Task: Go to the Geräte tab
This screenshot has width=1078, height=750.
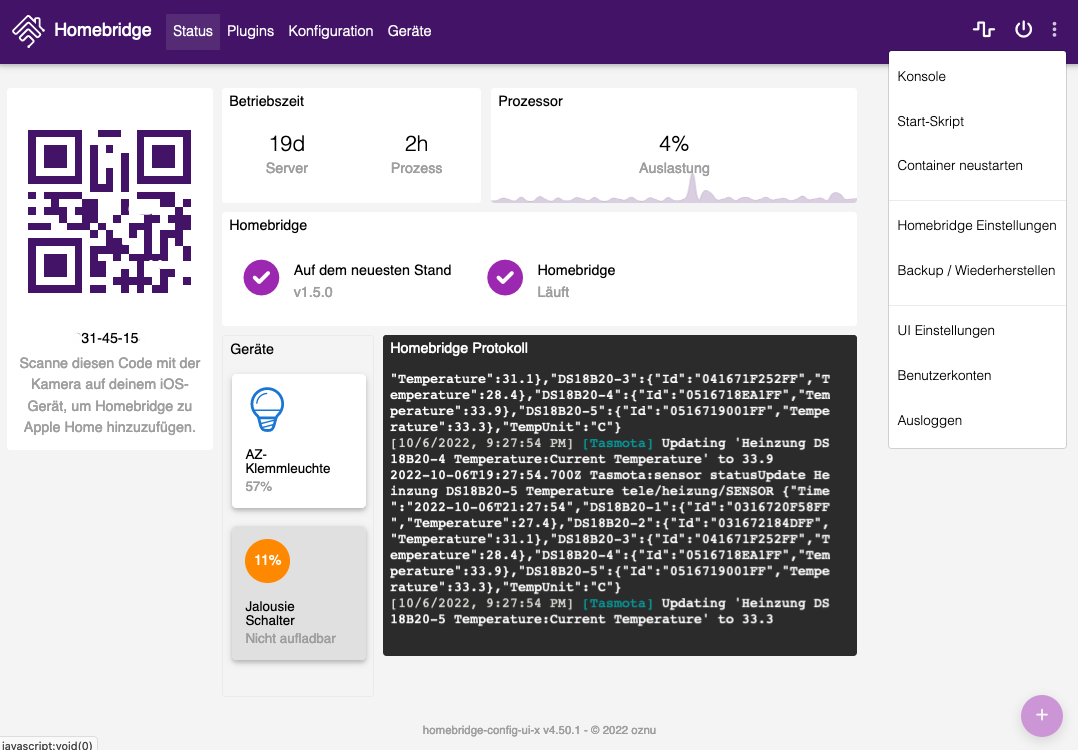Action: pyautogui.click(x=409, y=31)
